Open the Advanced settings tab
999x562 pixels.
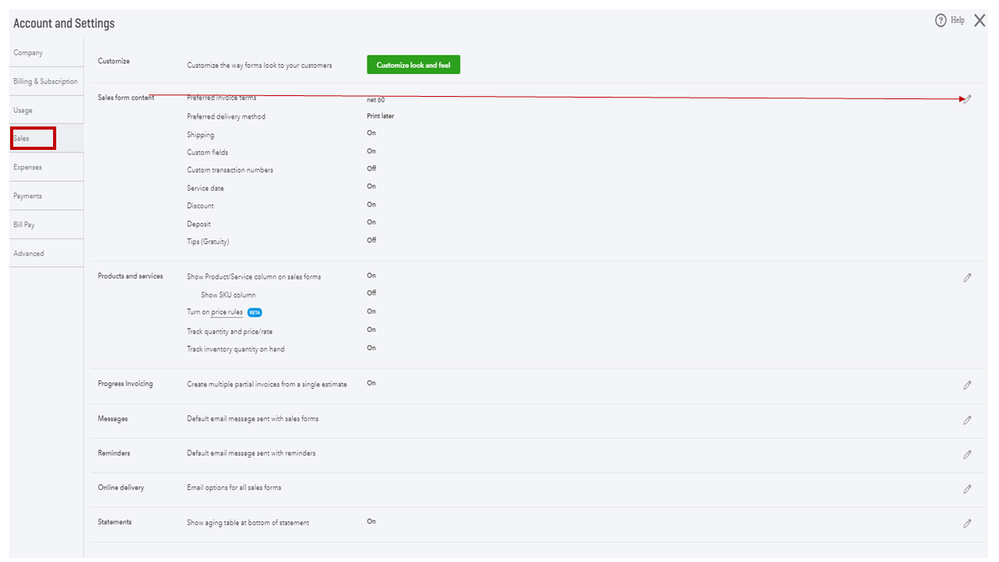29,254
